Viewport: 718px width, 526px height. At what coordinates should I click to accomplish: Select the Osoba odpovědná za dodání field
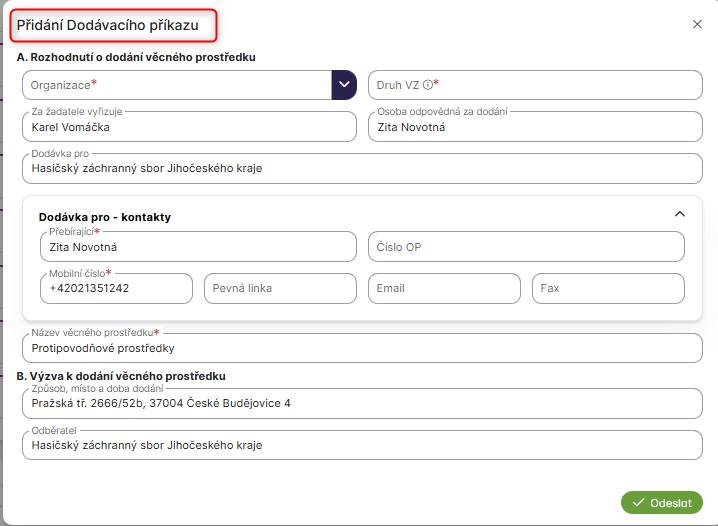[535, 127]
